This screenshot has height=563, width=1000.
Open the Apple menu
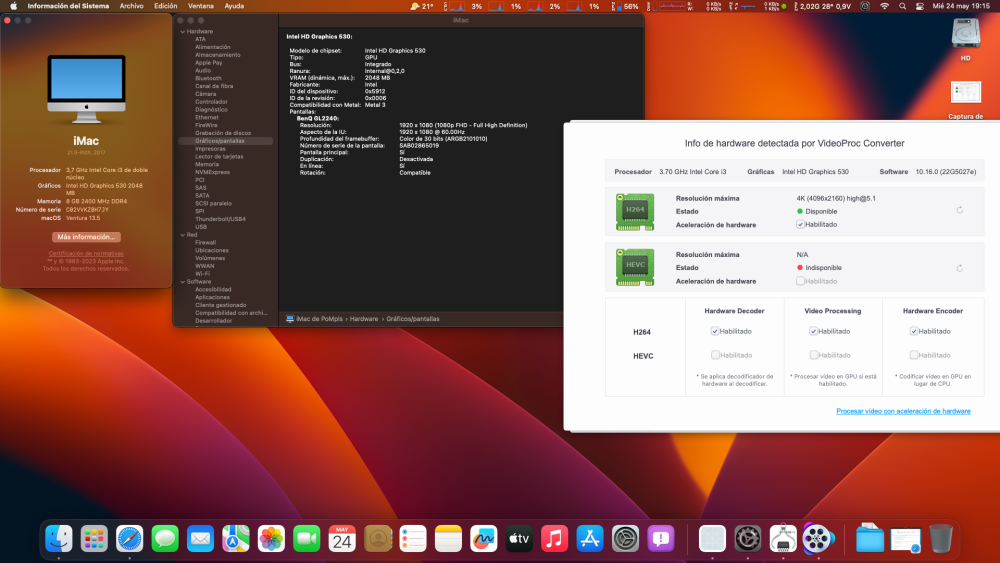[x=13, y=6]
